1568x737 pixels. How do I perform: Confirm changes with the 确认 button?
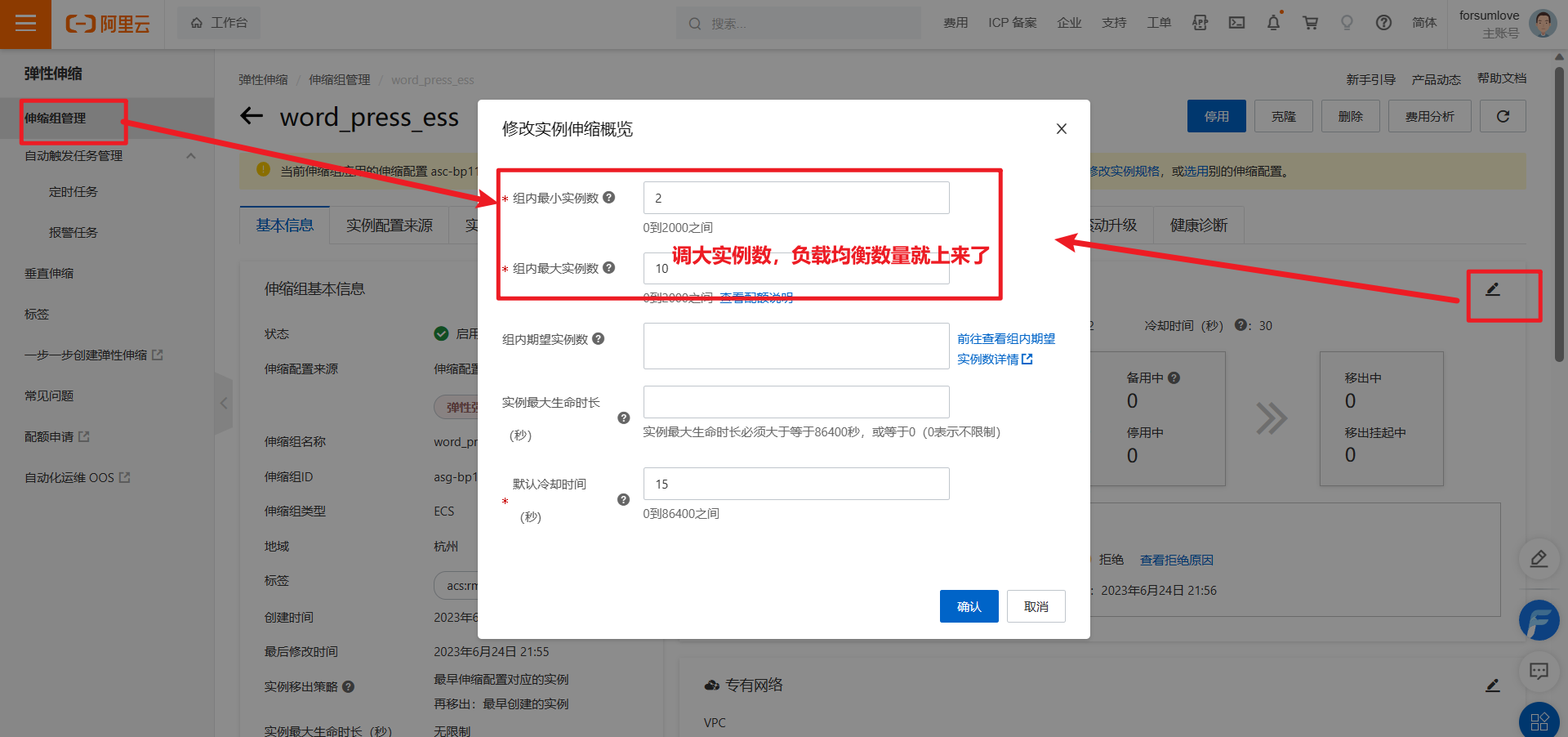pos(969,606)
